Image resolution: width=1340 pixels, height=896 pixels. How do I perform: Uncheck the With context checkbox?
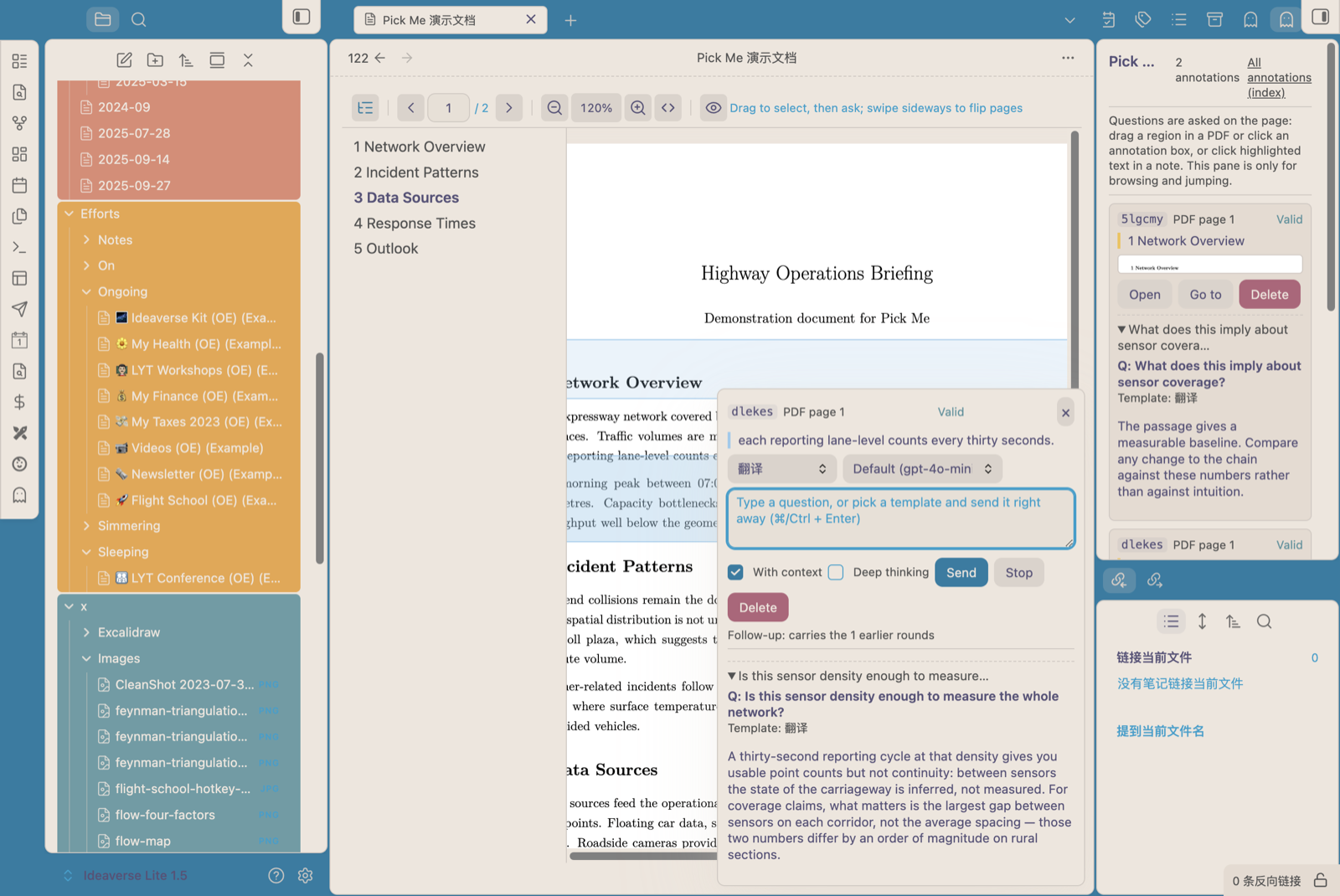coord(735,572)
